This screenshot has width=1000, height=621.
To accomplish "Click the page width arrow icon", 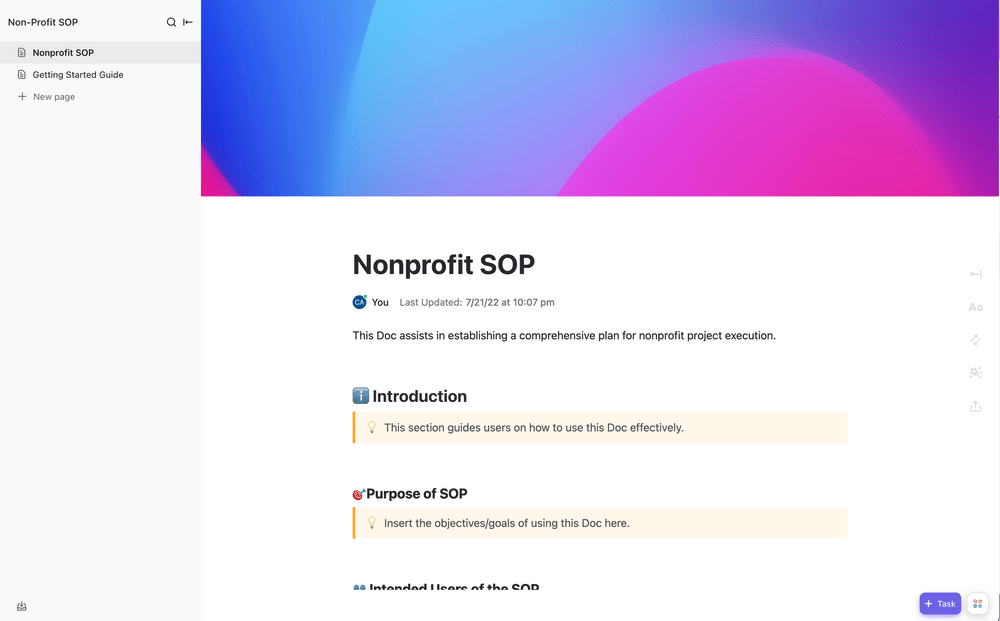I will [x=975, y=274].
